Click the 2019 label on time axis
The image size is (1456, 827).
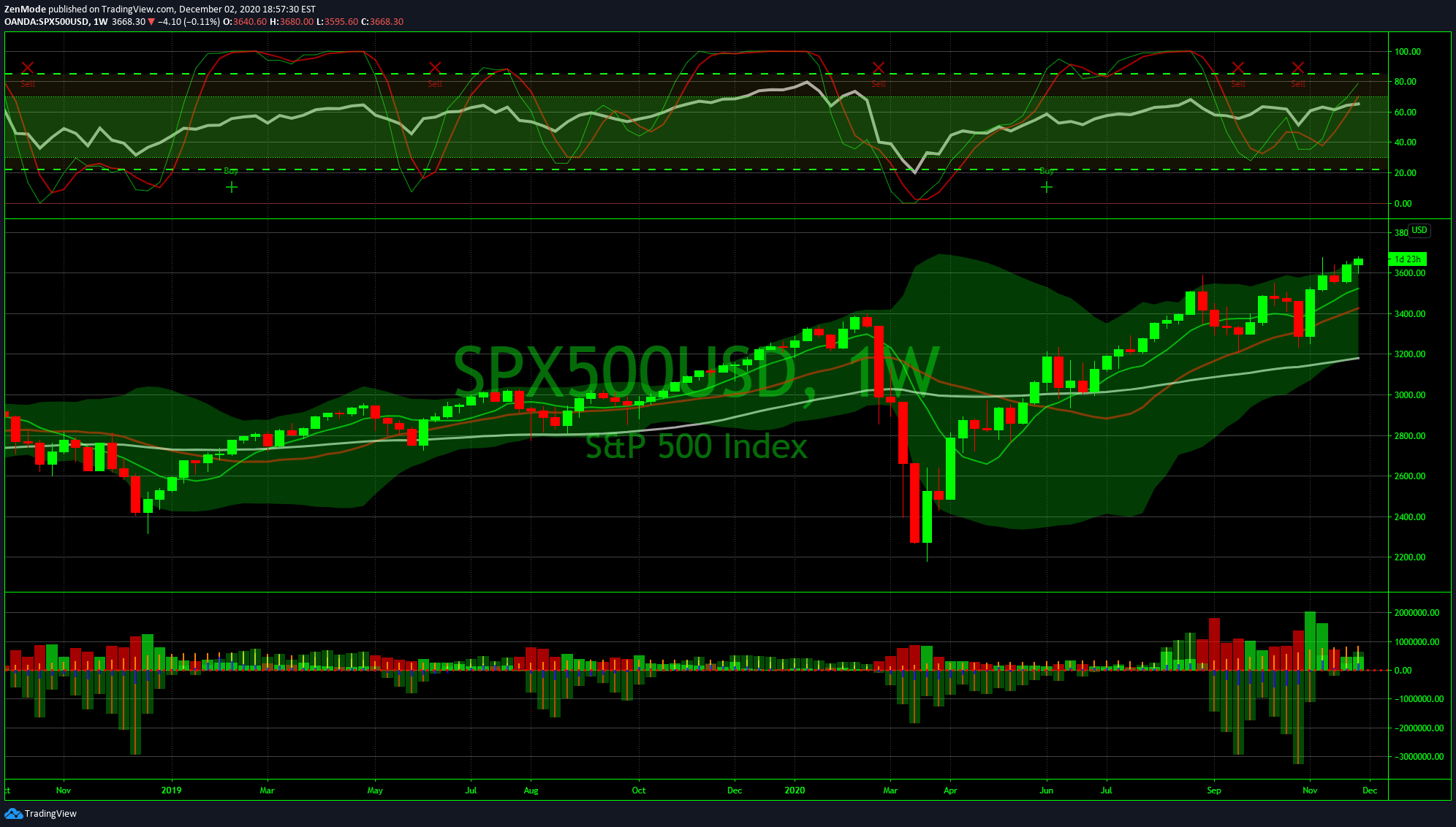171,790
